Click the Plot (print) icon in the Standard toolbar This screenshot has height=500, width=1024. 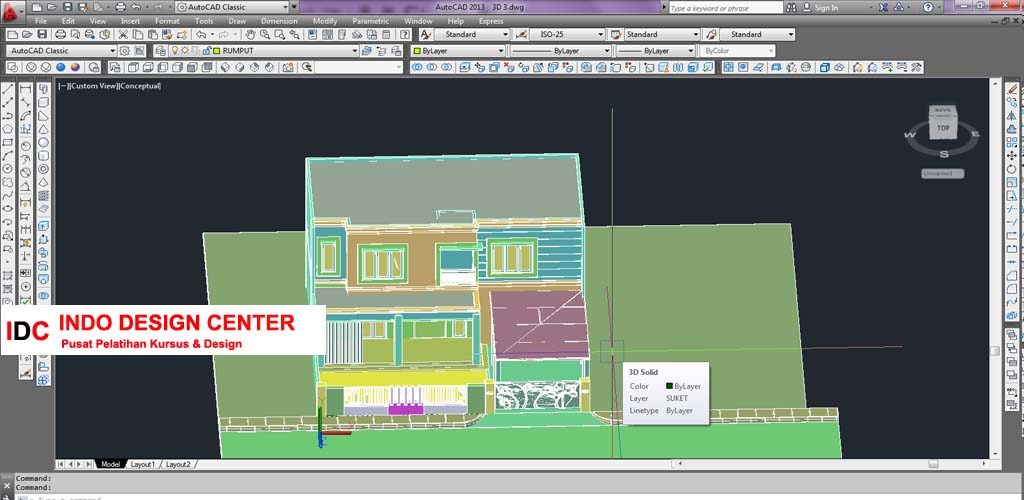(61, 35)
